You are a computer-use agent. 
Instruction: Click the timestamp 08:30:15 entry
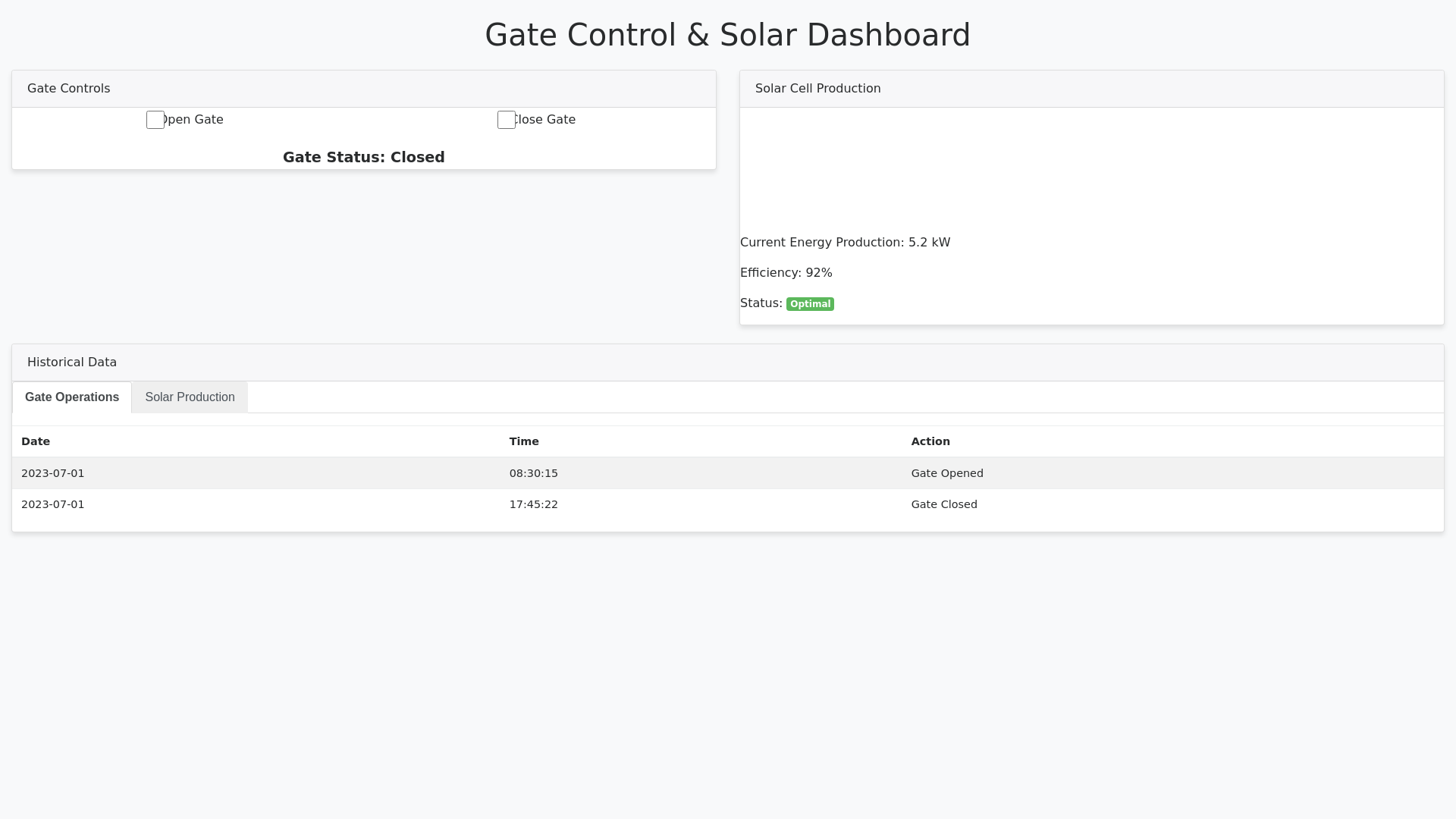533,472
